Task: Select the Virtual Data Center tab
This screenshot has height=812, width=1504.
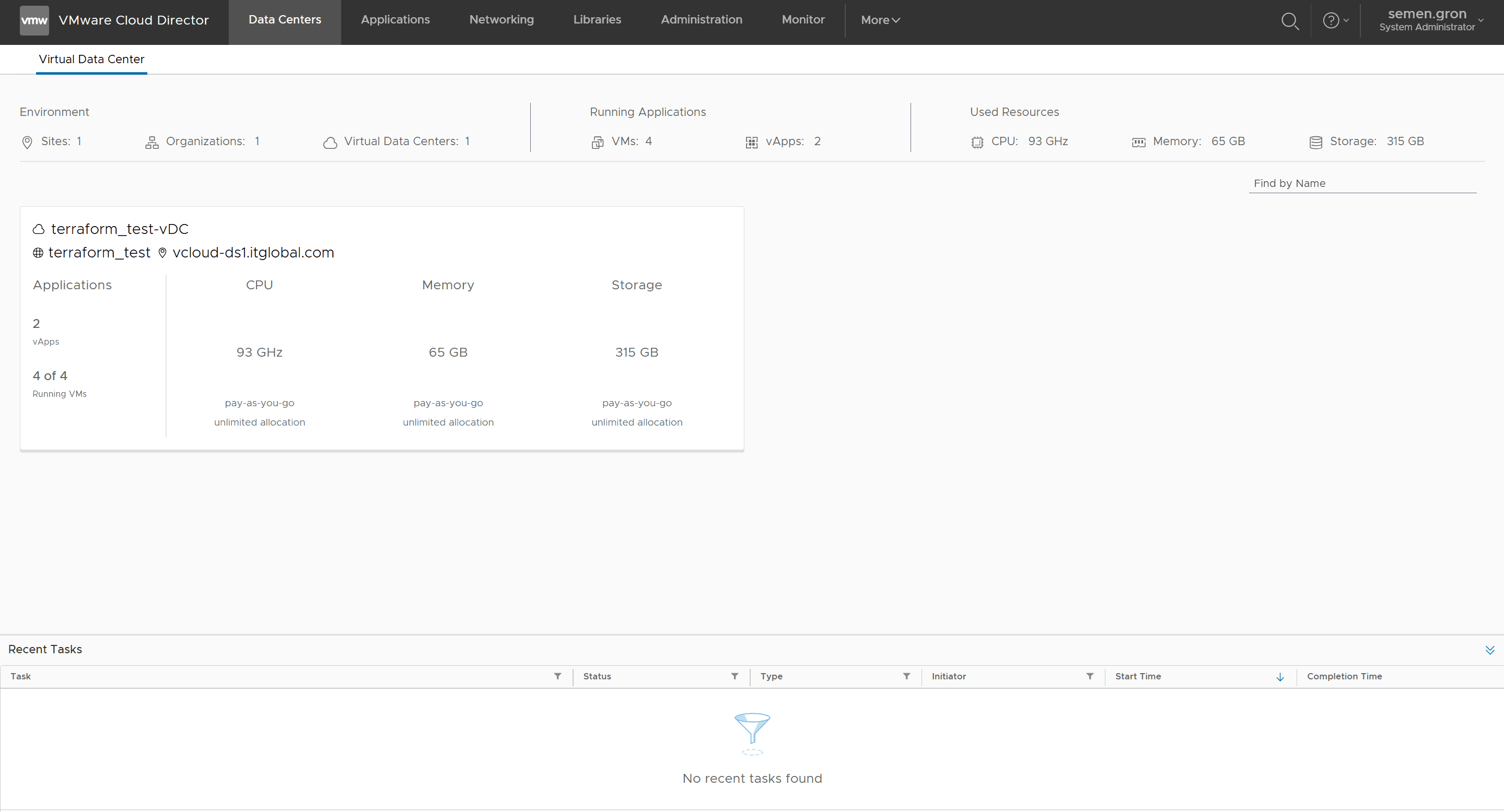Action: pos(91,60)
